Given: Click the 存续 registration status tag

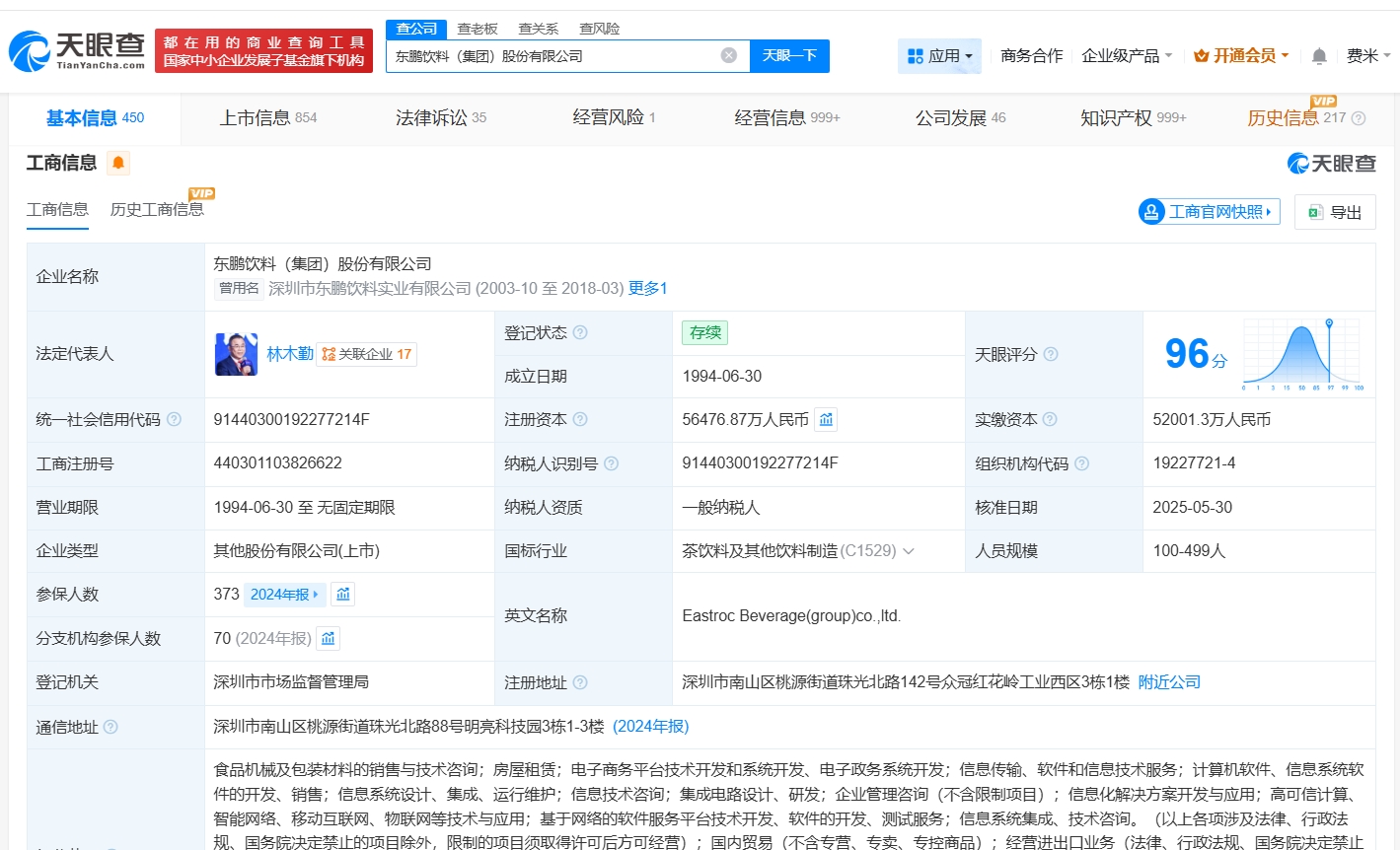Looking at the screenshot, I should (705, 332).
